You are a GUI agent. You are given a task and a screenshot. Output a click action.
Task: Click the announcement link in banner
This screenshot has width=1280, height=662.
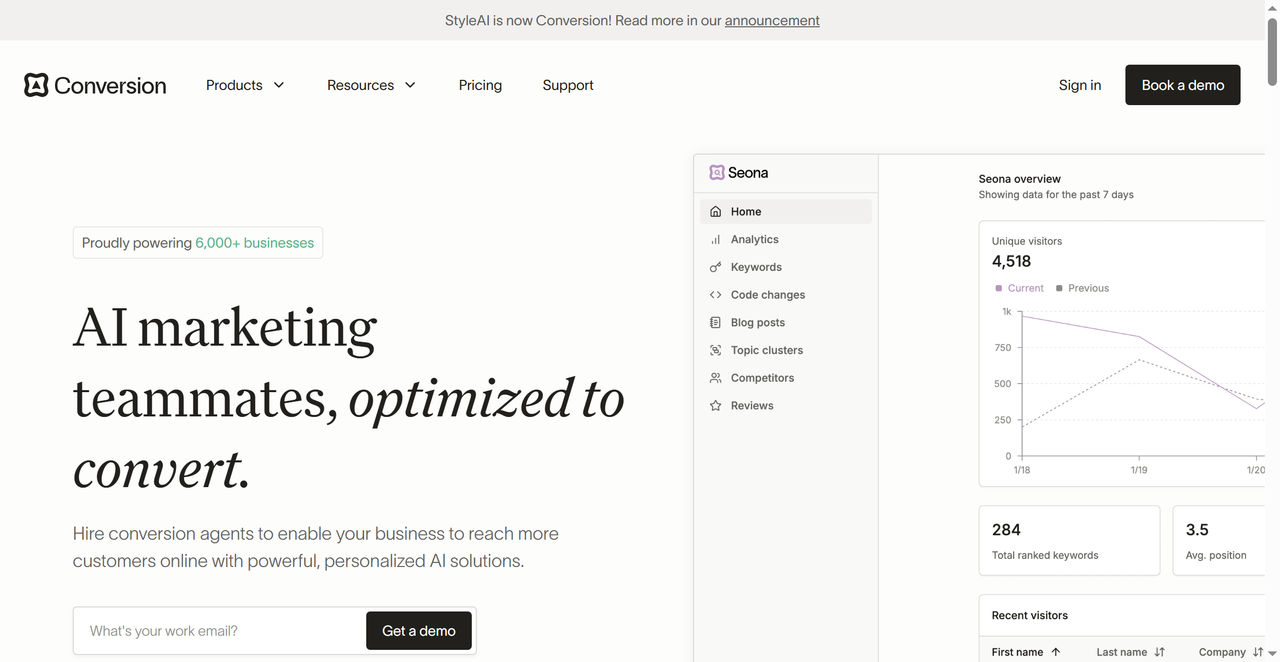pyautogui.click(x=772, y=20)
